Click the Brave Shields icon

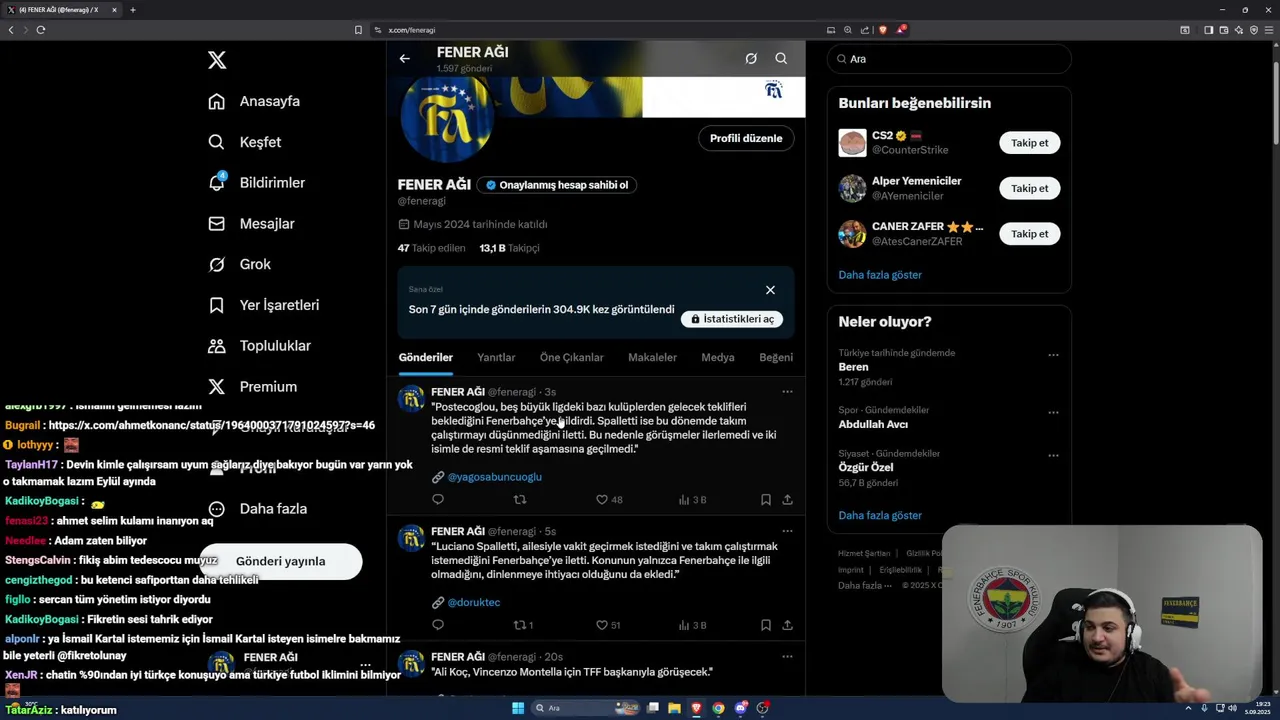pyautogui.click(x=883, y=30)
